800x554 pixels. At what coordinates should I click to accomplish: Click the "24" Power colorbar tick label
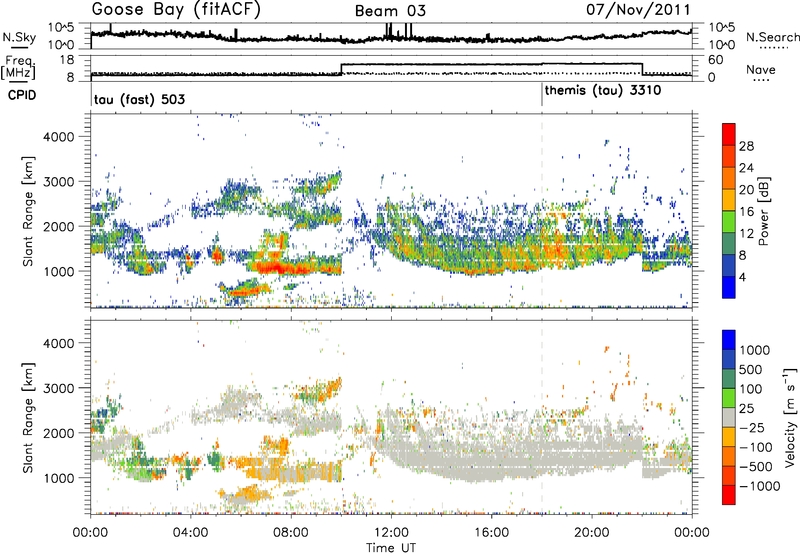746,168
